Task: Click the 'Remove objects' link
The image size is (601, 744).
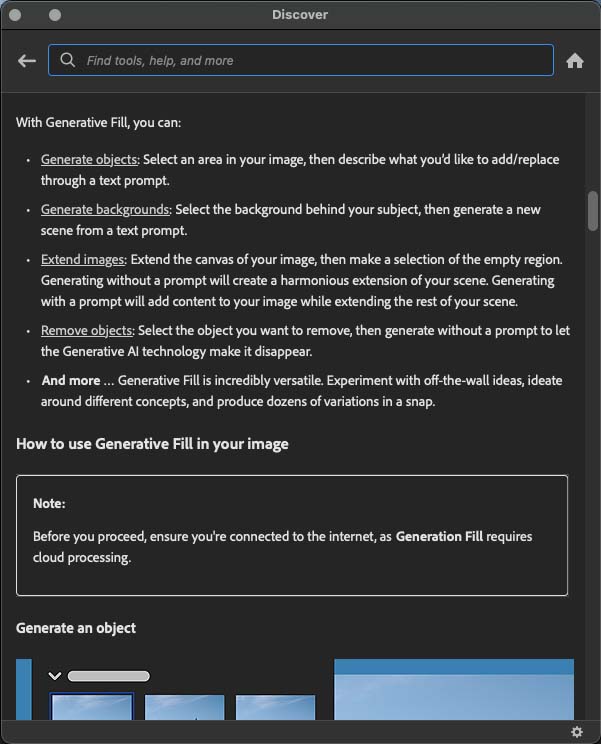Action: [x=86, y=330]
